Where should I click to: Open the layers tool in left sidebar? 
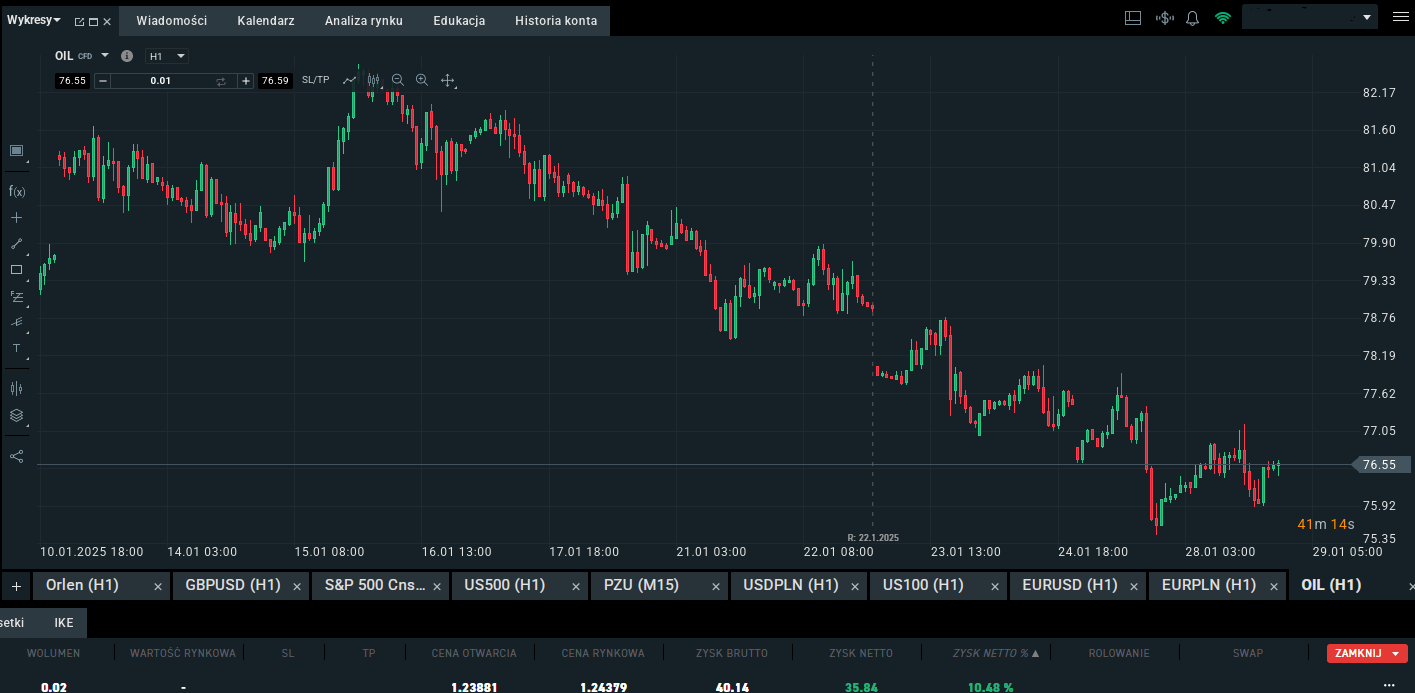click(16, 415)
